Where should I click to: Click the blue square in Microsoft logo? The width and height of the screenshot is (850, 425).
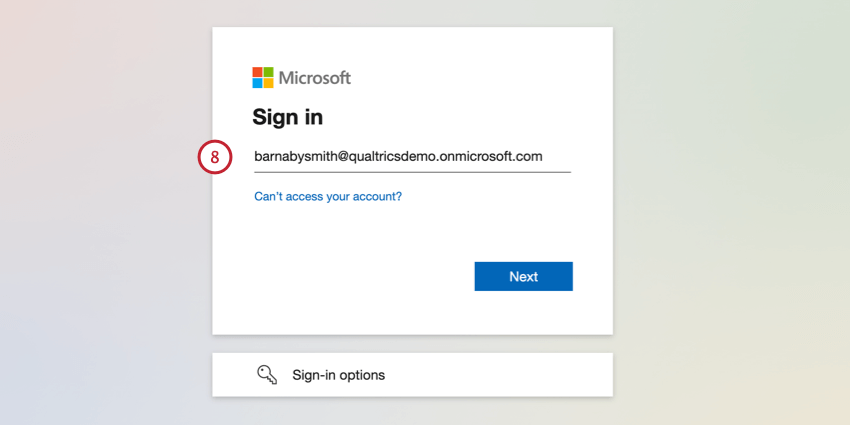tap(258, 83)
